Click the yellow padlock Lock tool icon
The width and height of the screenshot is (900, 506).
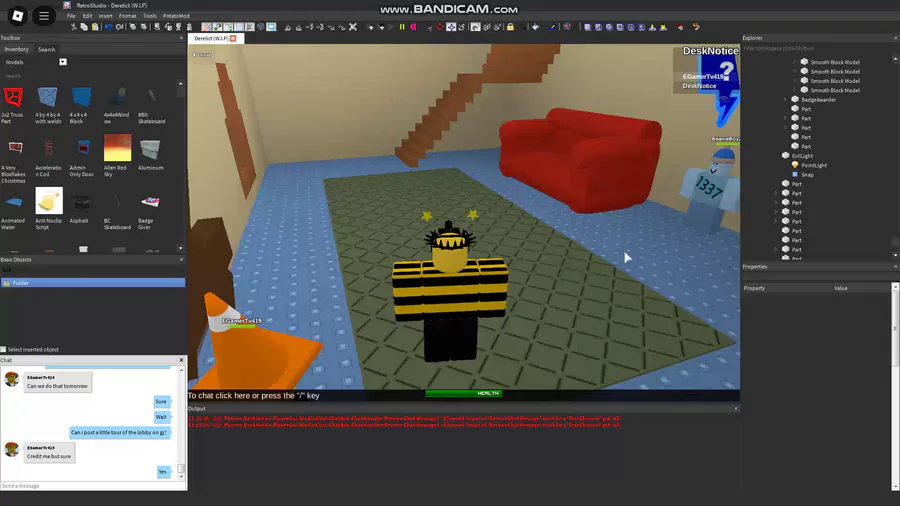tap(510, 27)
